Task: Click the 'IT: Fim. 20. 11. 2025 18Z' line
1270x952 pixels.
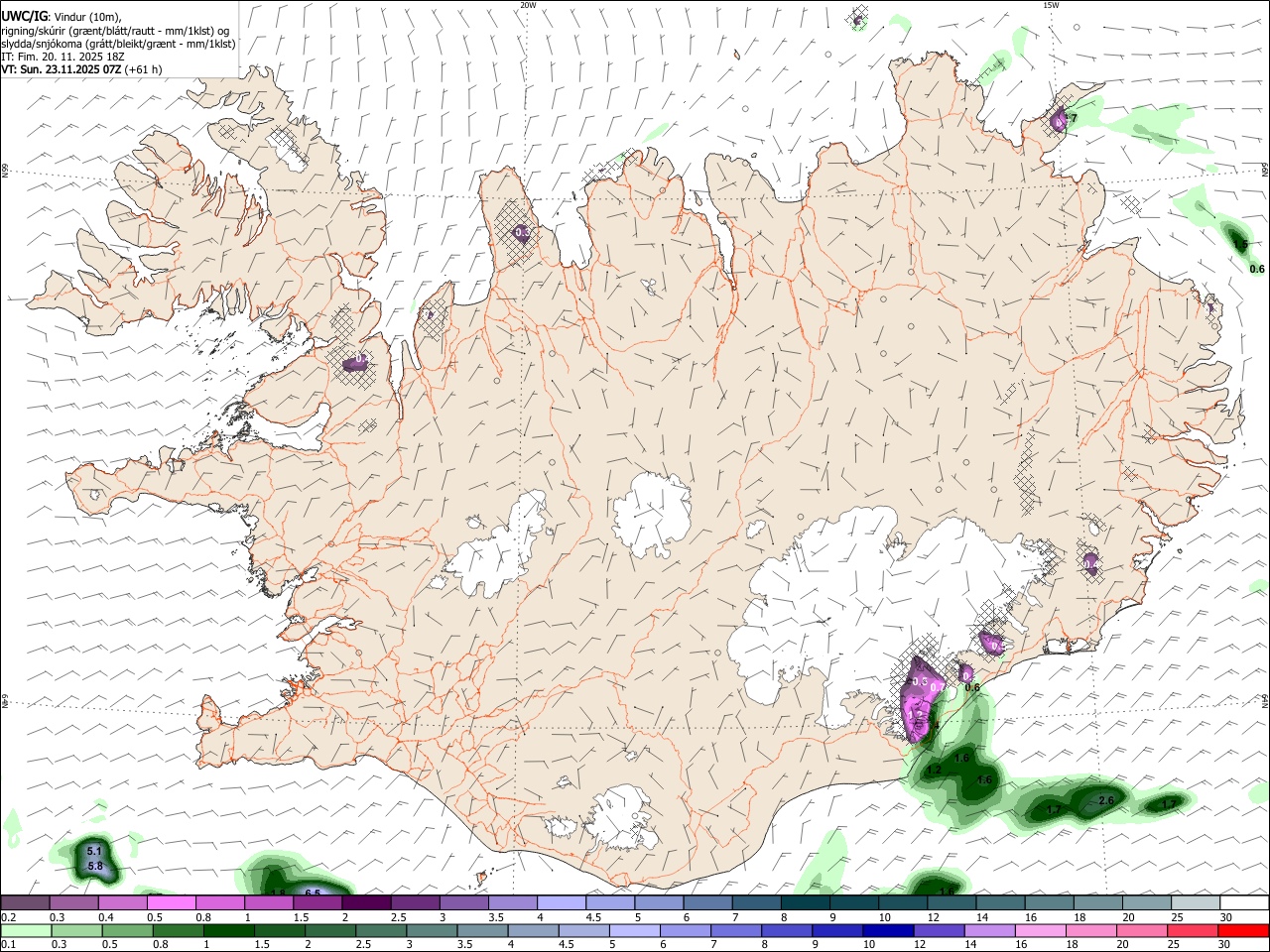Action: tap(63, 57)
